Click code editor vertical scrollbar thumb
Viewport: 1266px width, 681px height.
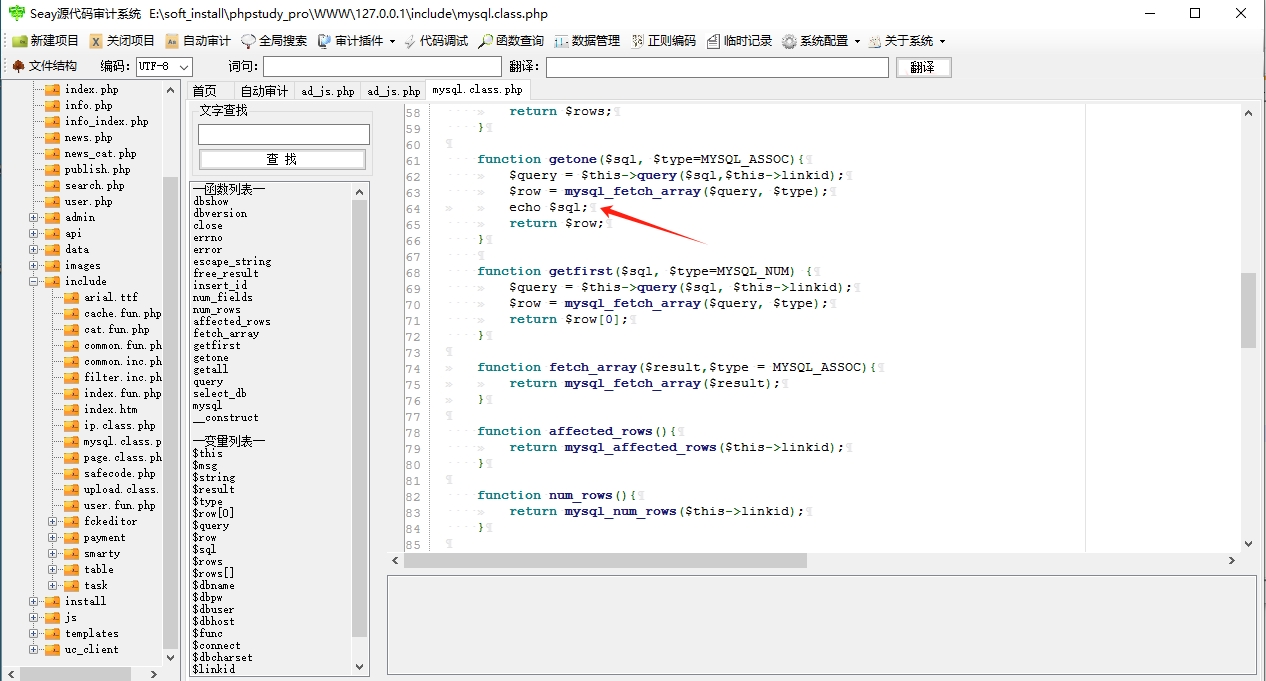(1248, 310)
